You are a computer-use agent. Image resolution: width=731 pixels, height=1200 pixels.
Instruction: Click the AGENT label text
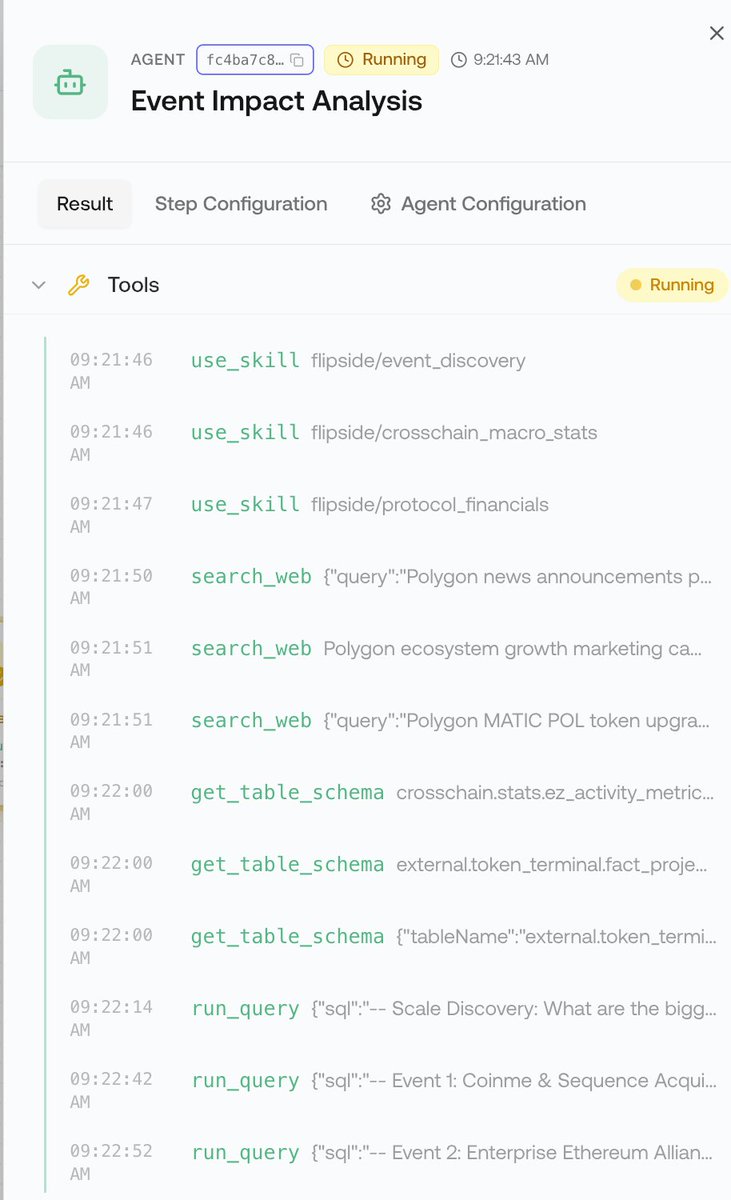tap(158, 60)
